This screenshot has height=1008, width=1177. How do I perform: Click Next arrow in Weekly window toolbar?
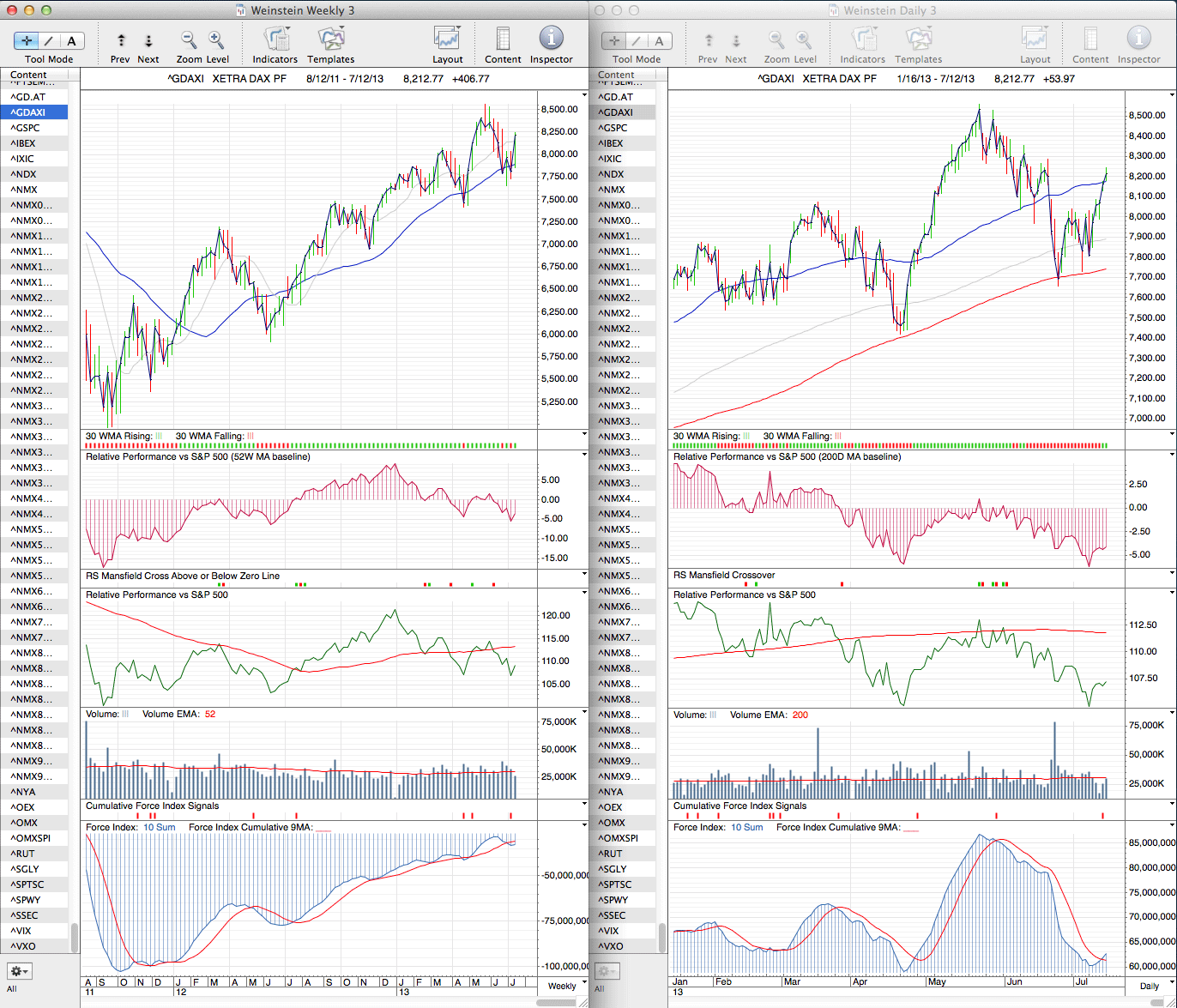pyautogui.click(x=148, y=40)
